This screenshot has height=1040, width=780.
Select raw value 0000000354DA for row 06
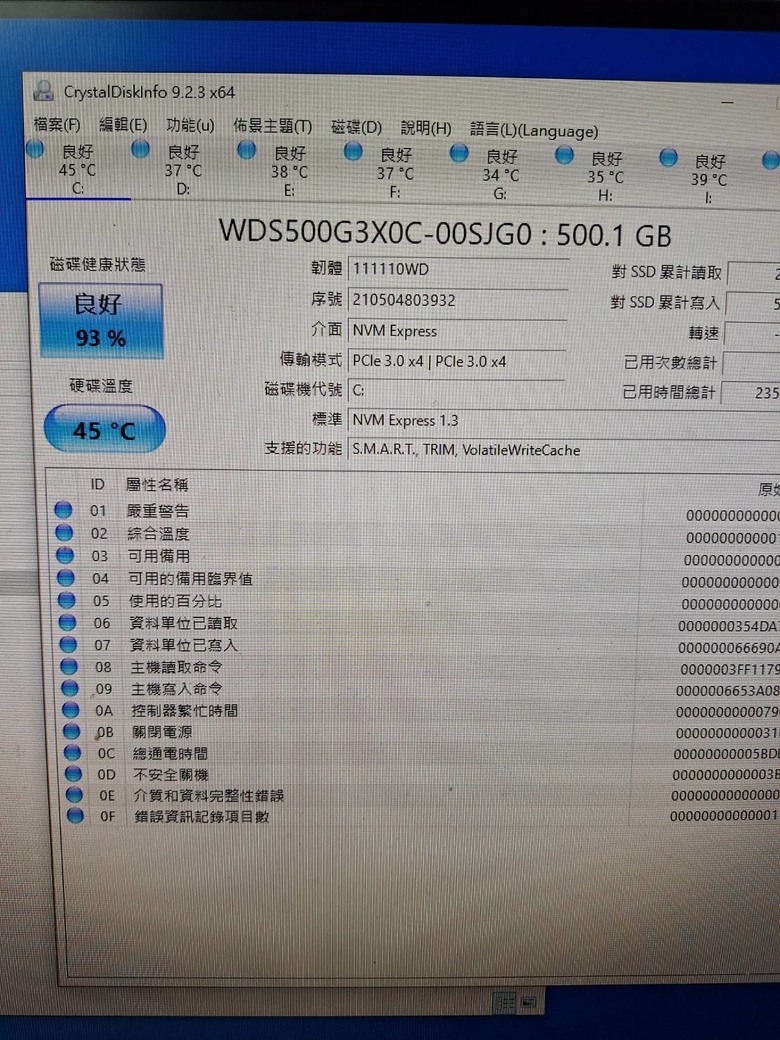click(x=728, y=626)
